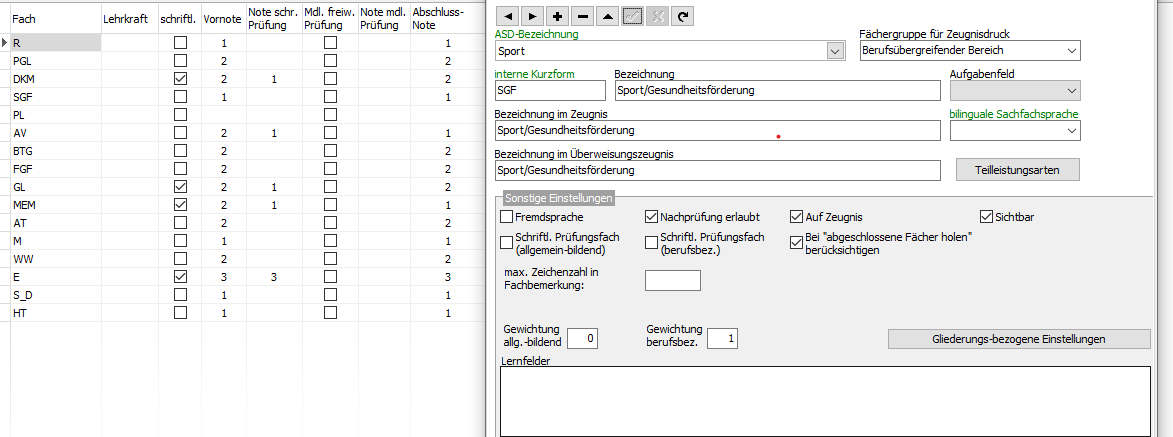1173x437 pixels.
Task: Select the S_D subject row
Action: pos(55,295)
